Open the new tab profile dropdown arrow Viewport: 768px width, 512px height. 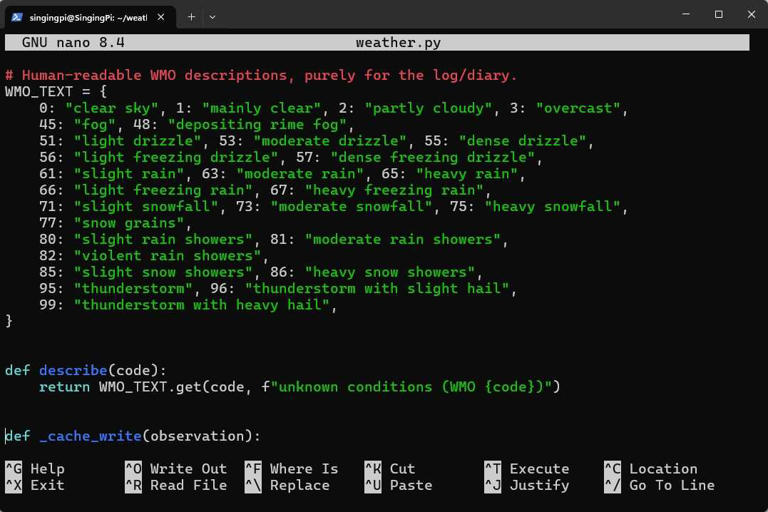[x=212, y=17]
